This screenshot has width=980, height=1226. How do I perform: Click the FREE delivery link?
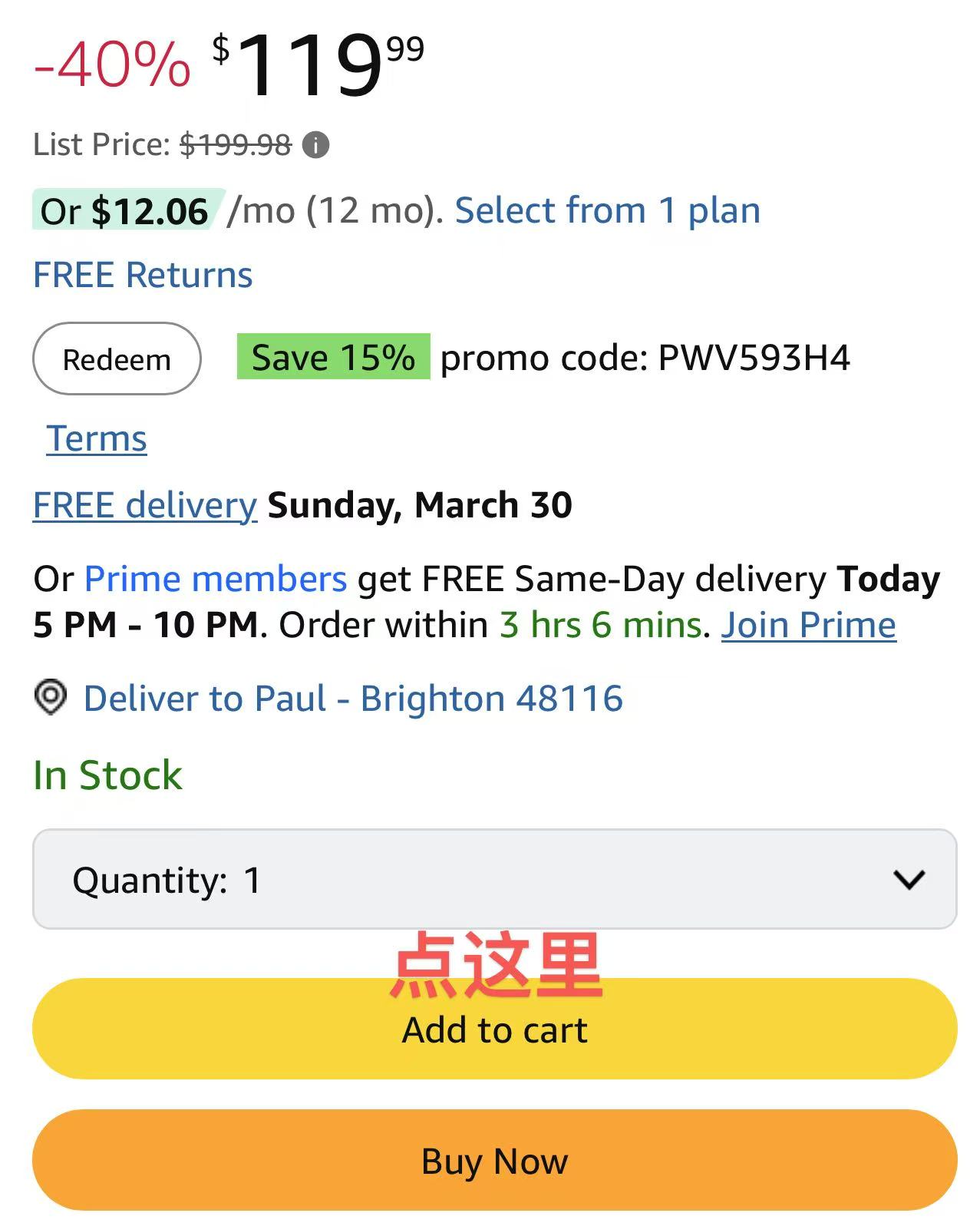(x=144, y=505)
